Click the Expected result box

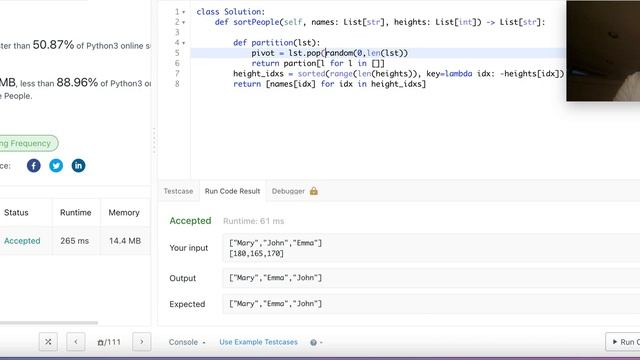pos(431,304)
